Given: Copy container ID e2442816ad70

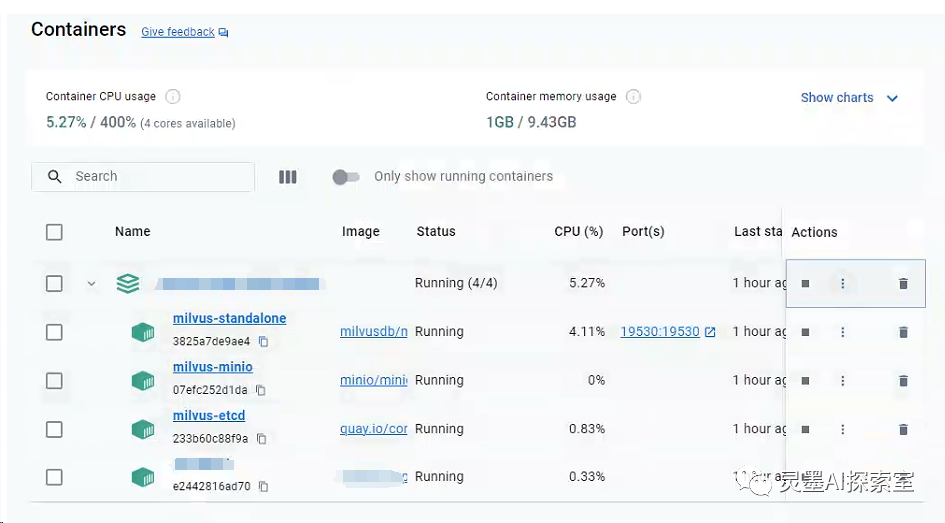Looking at the screenshot, I should pyautogui.click(x=263, y=486).
